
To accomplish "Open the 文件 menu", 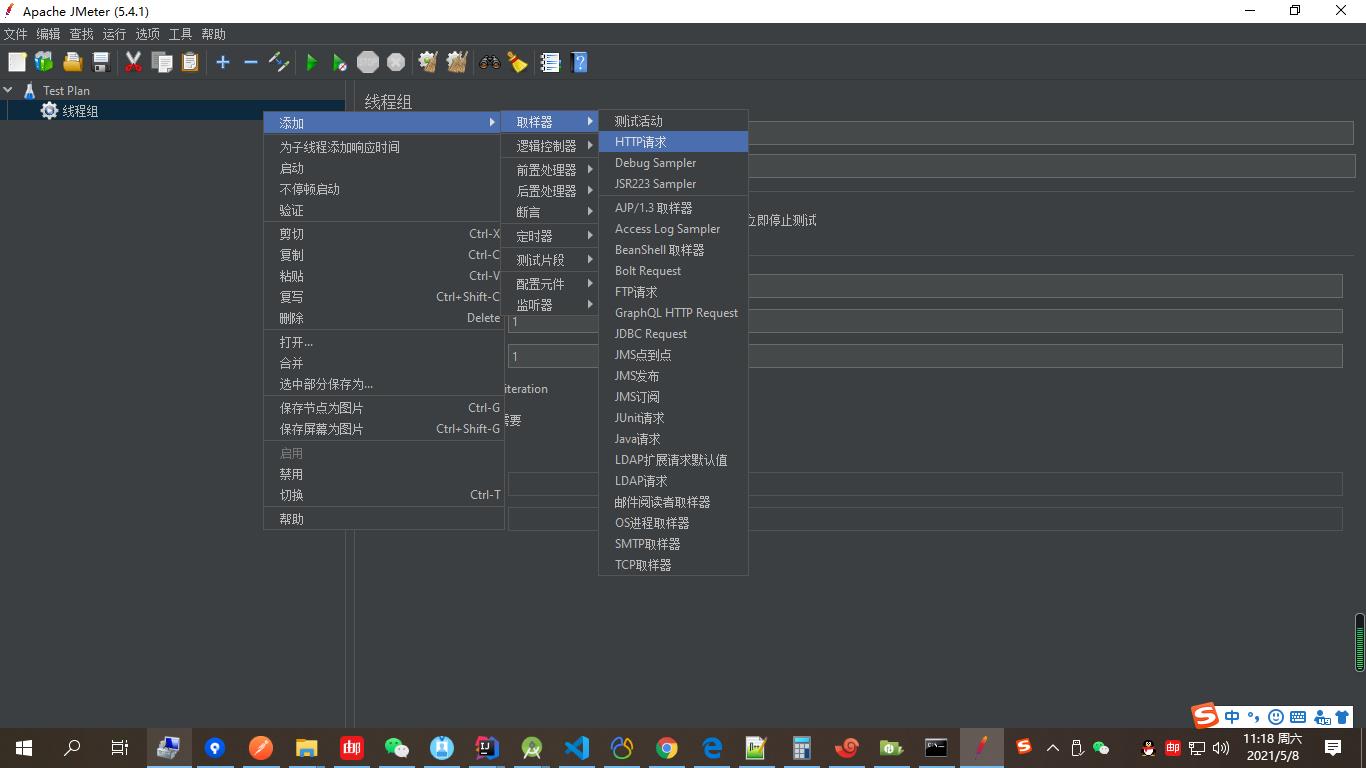I will (x=15, y=34).
